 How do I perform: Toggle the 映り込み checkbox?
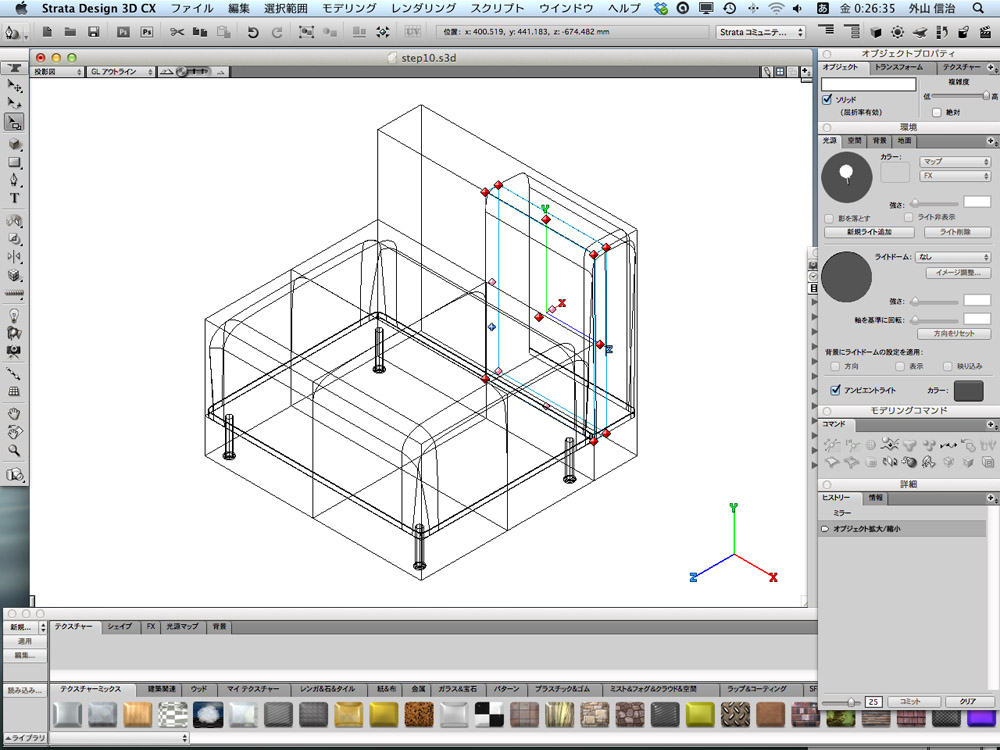[x=948, y=366]
